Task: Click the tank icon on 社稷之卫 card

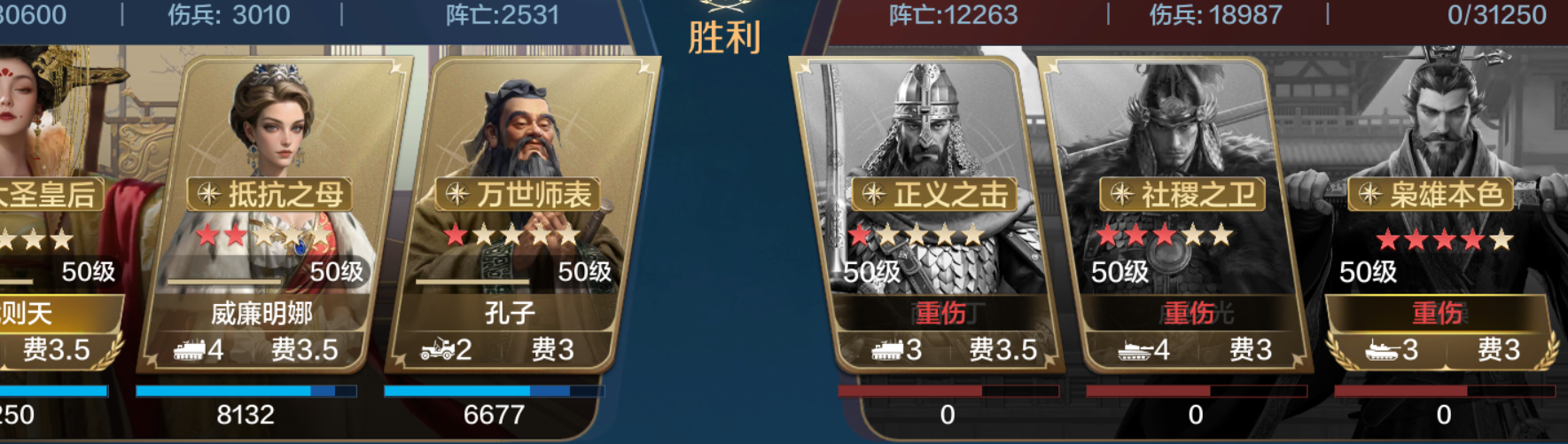Action: click(1134, 350)
